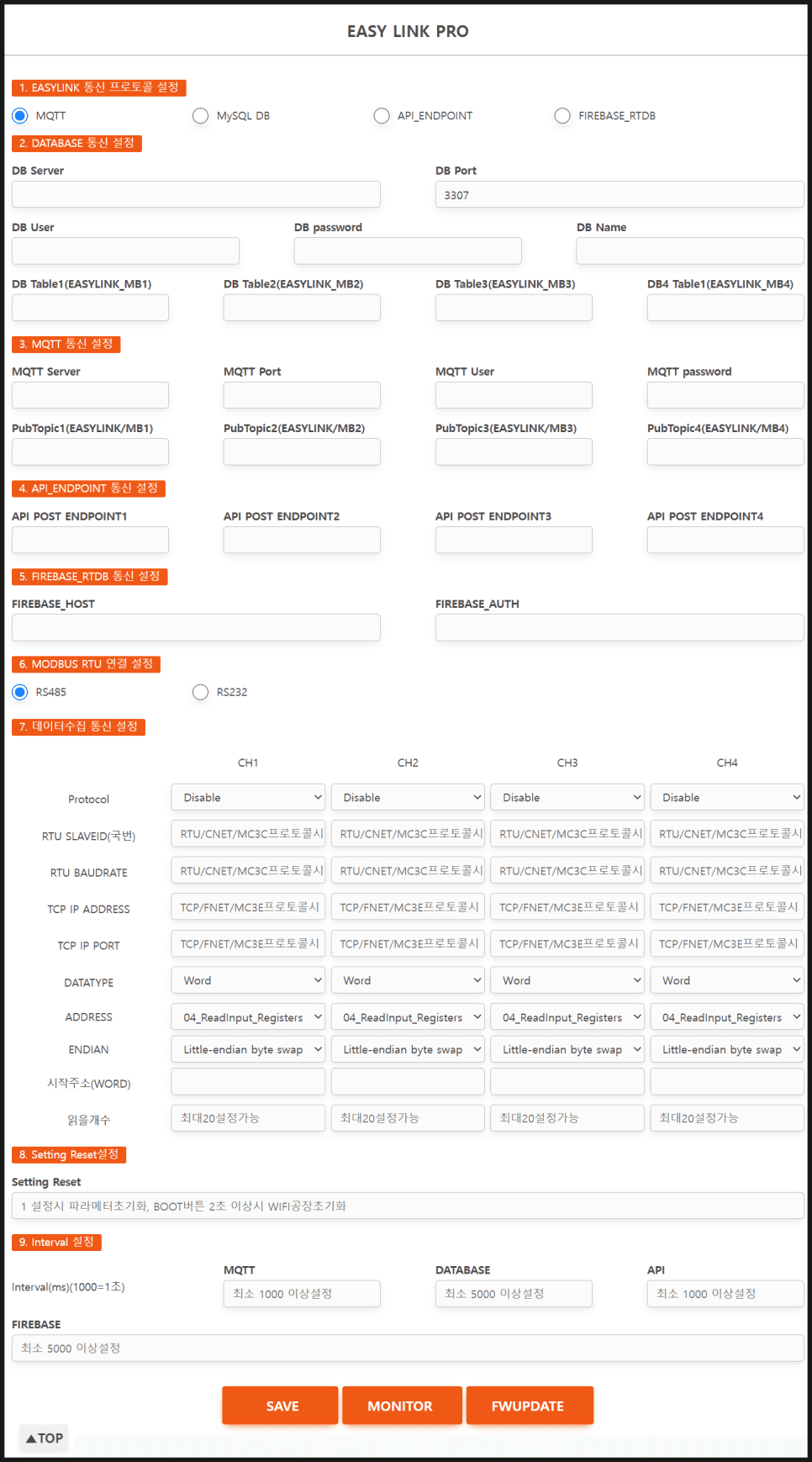Screen dimensions: 812x1462
Task: Click the MQTT Port input field
Action: coord(302,395)
